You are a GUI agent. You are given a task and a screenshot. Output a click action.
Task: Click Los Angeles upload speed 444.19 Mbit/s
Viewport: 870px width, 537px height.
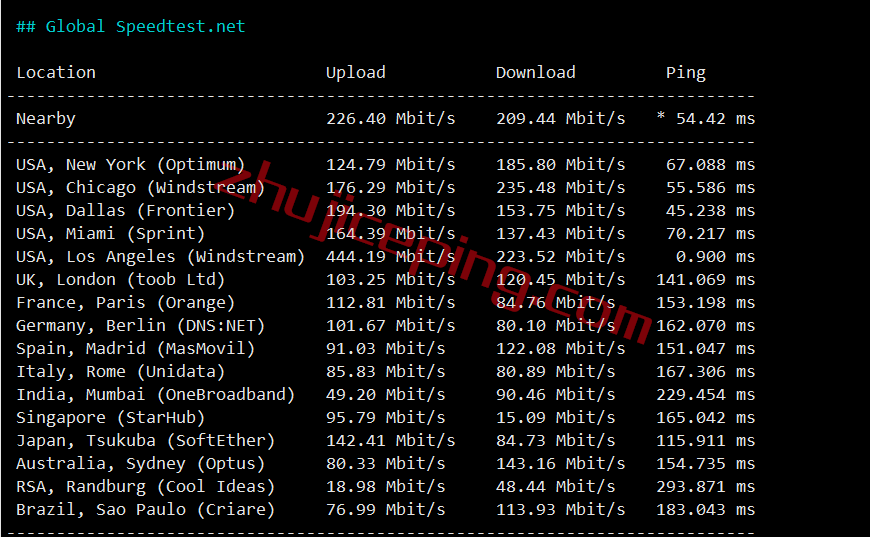click(x=390, y=256)
